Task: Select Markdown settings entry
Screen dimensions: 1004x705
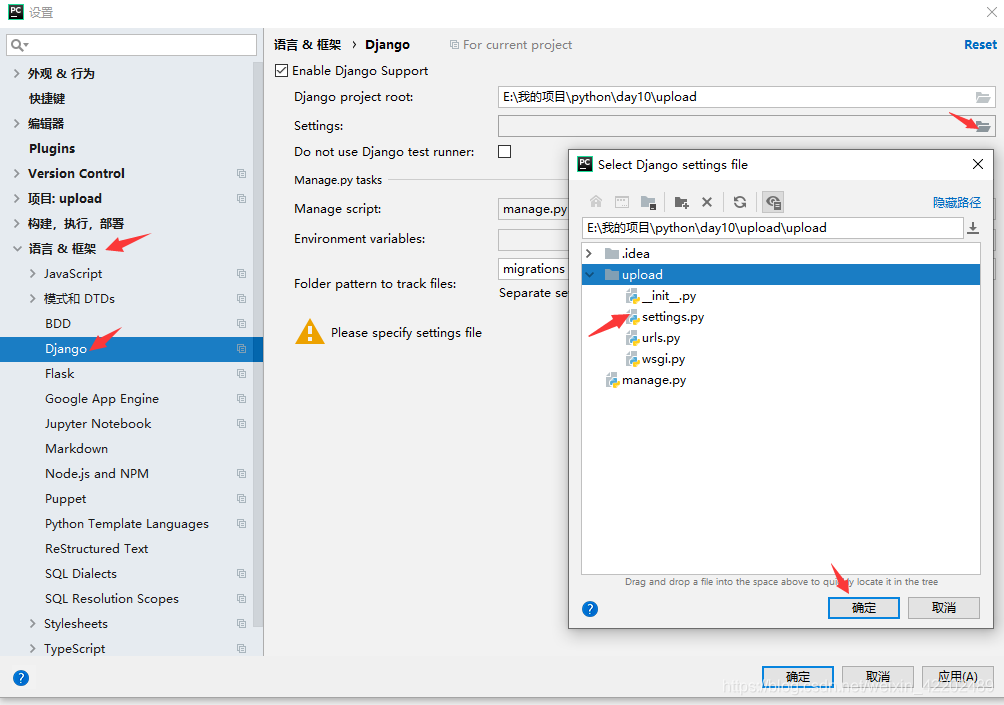Action: tap(76, 448)
